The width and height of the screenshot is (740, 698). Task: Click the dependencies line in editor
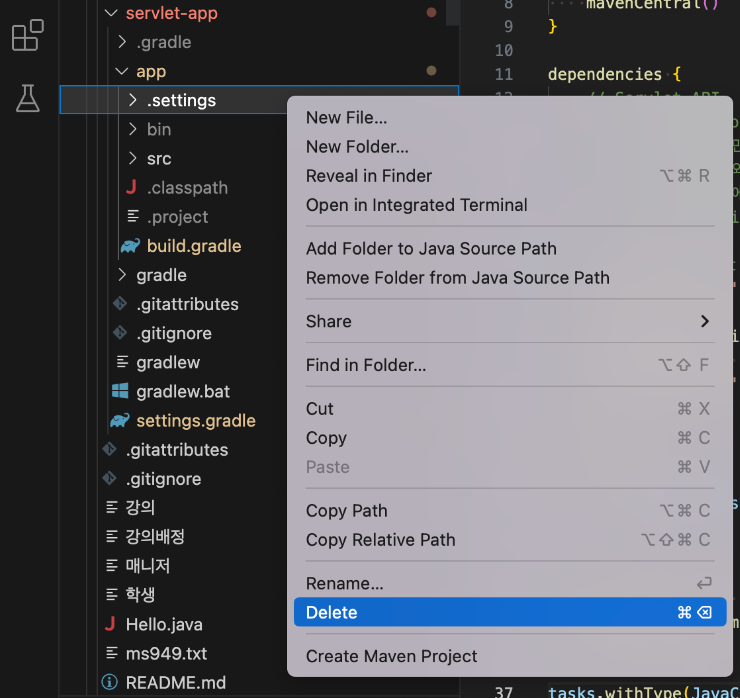click(614, 74)
